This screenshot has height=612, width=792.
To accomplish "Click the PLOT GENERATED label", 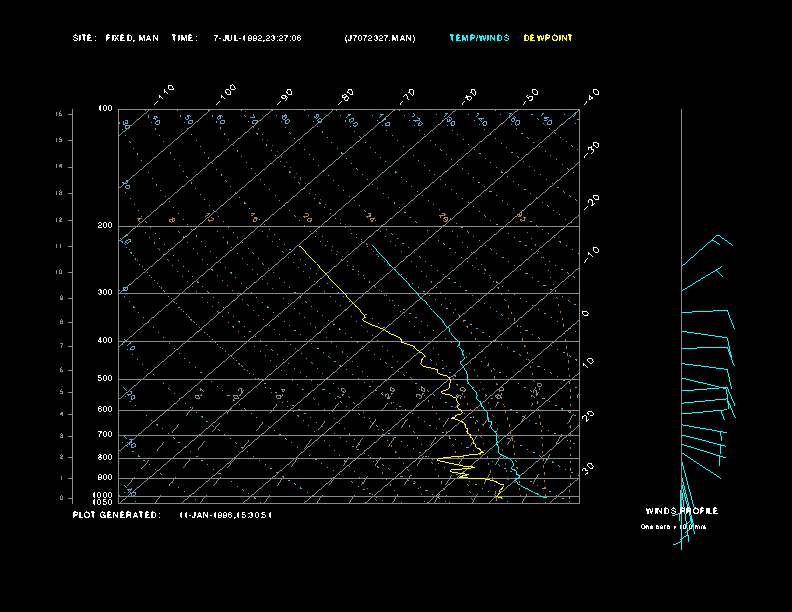I will pyautogui.click(x=116, y=515).
